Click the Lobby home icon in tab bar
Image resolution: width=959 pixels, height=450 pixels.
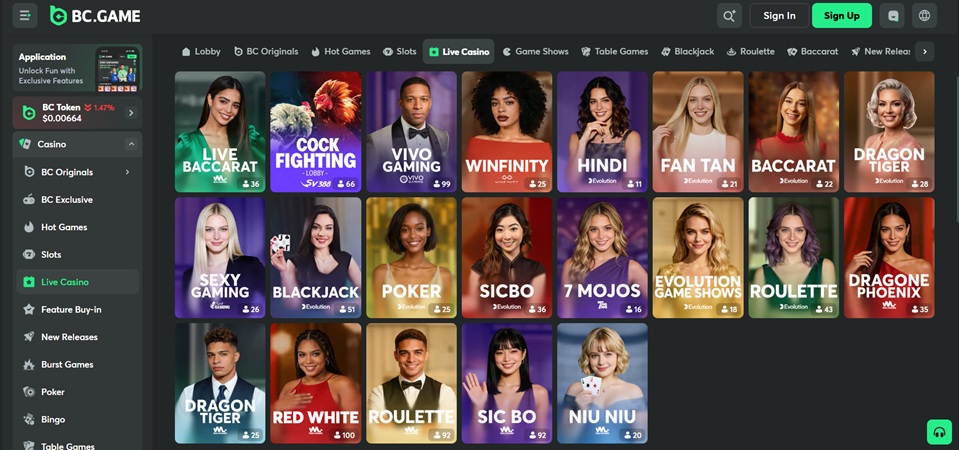(186, 51)
